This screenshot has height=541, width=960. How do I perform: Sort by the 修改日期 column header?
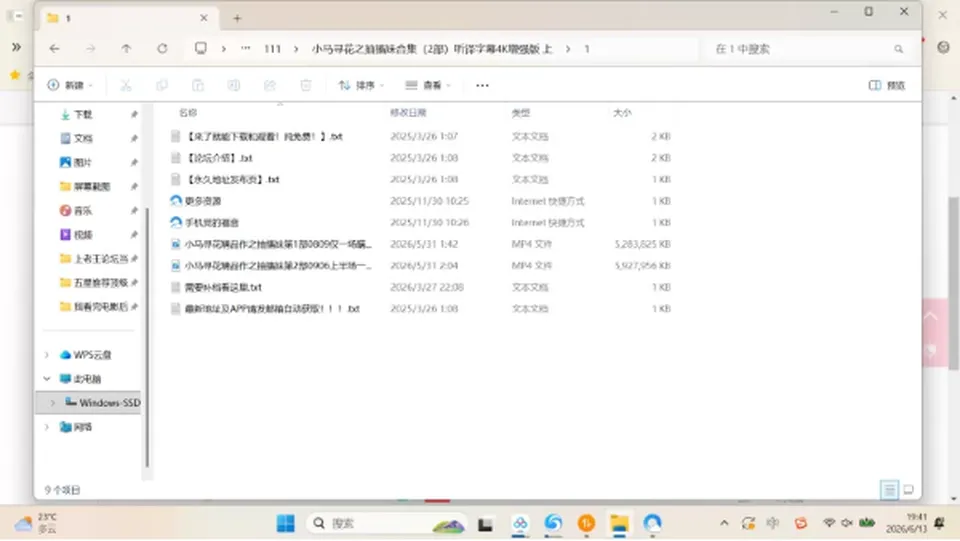click(408, 113)
